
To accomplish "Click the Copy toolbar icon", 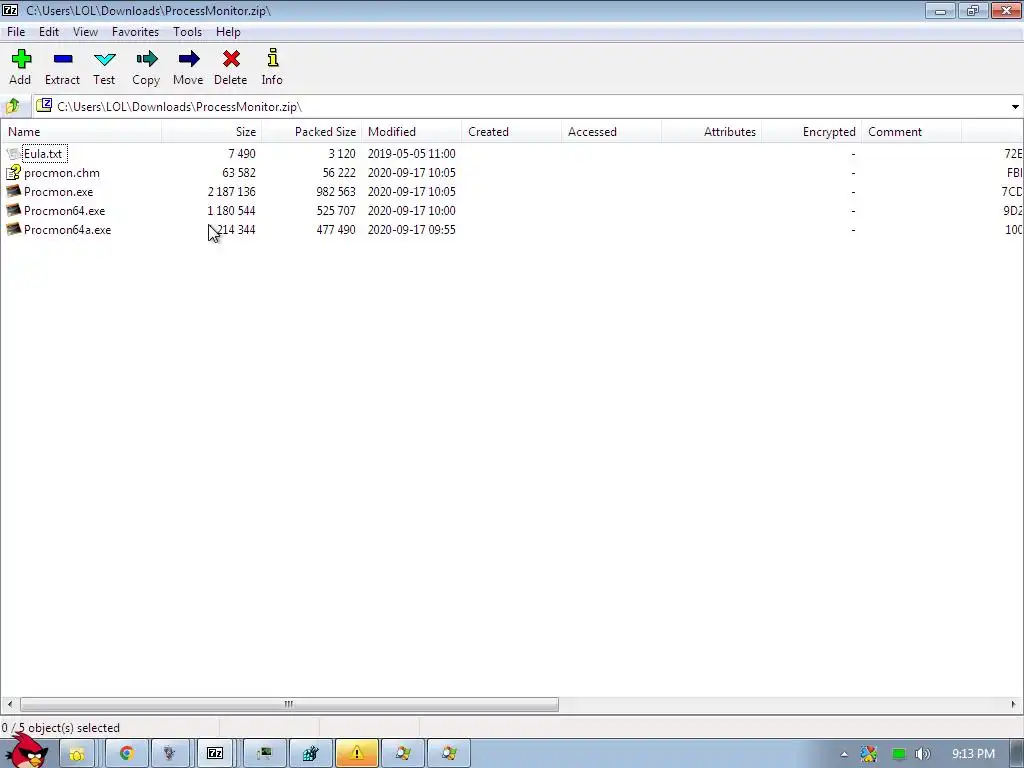I will coord(146,59).
